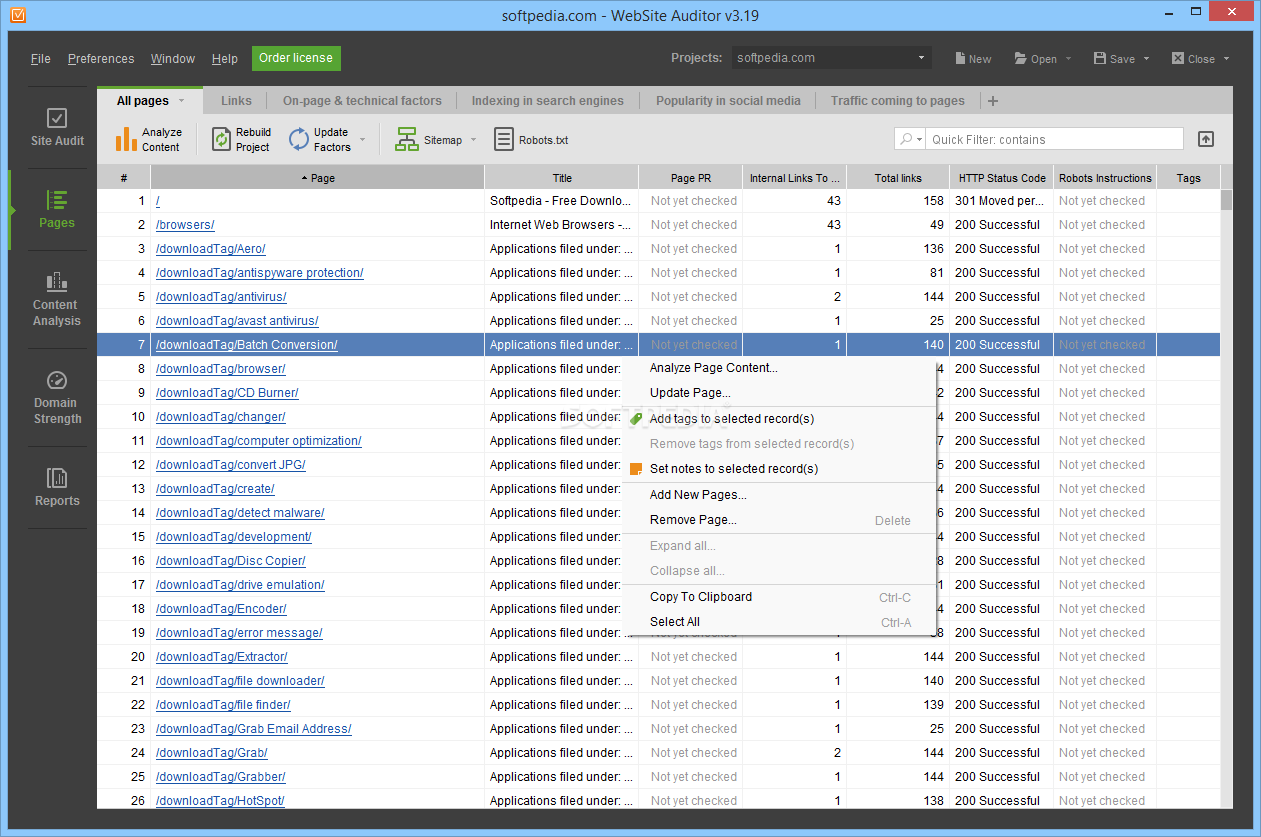Viewport: 1261px width, 837px height.
Task: Open Domain Strength section
Action: point(57,397)
